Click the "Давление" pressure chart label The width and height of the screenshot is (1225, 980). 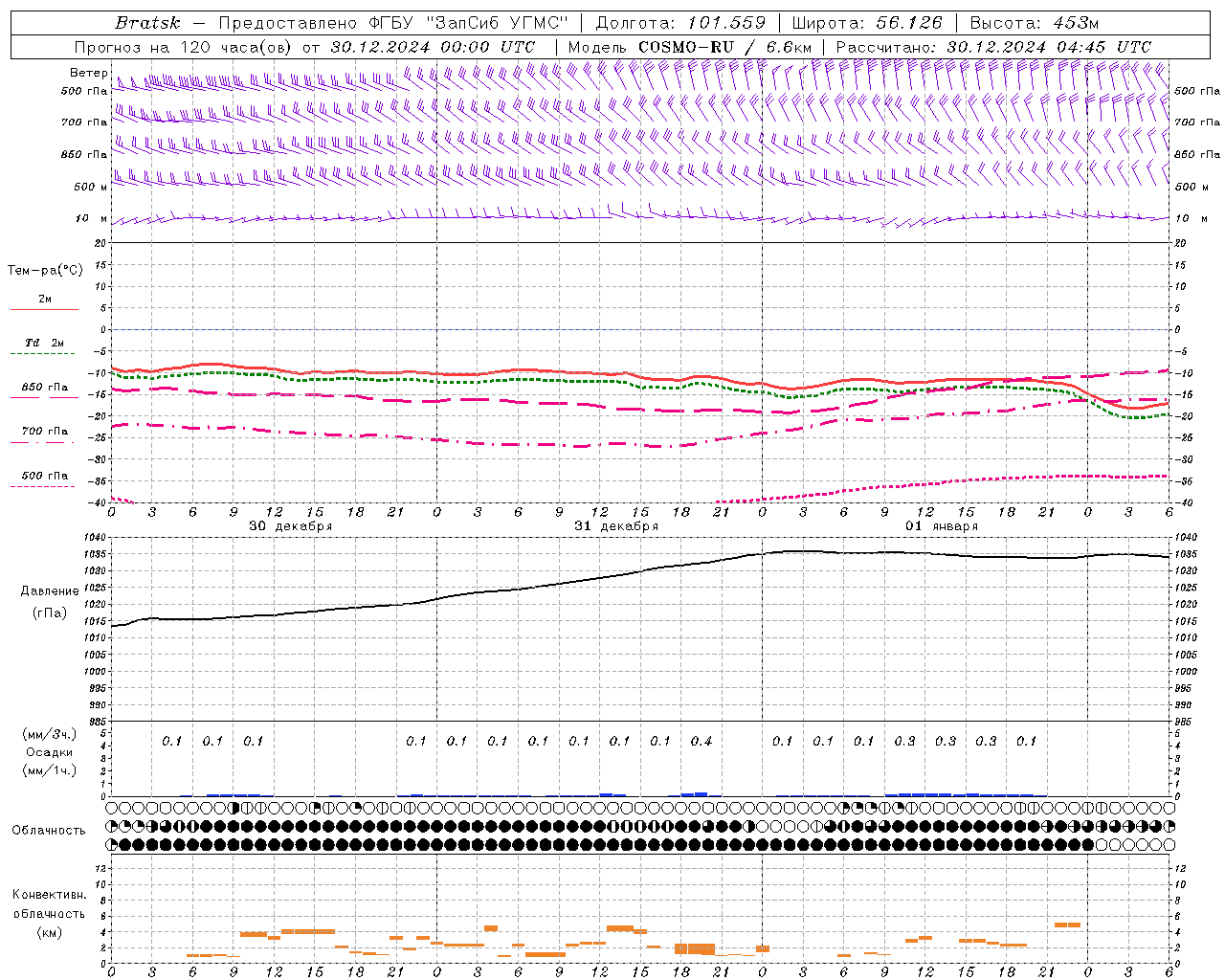point(50,591)
